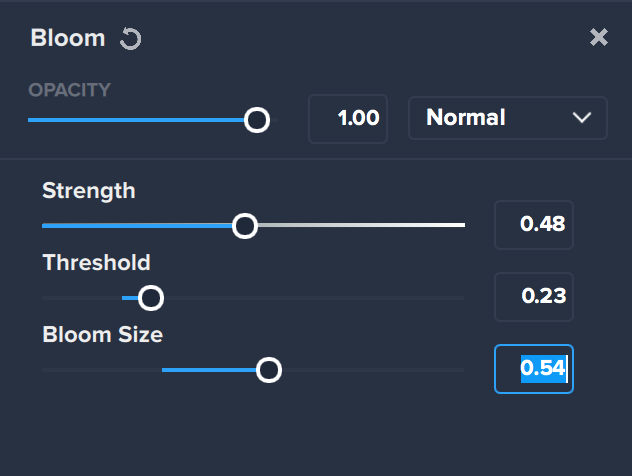Click the Opacity slider handle
Image resolution: width=632 pixels, height=476 pixels.
pyautogui.click(x=257, y=120)
